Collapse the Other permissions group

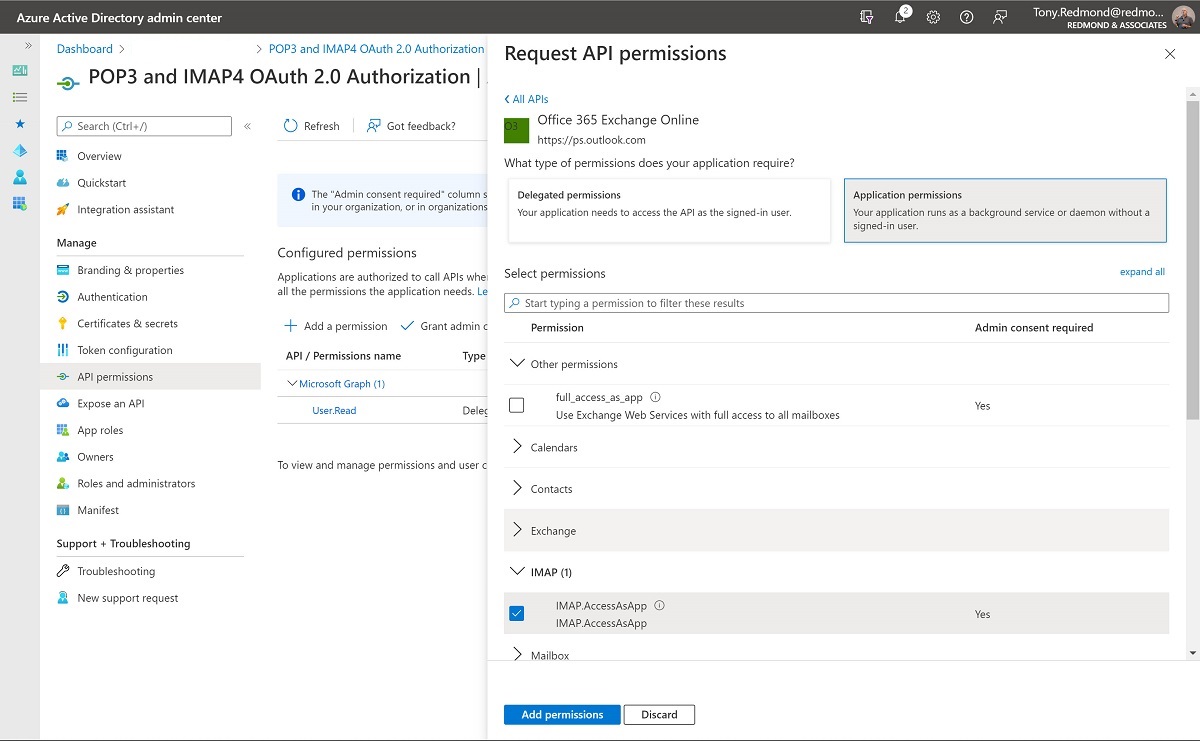click(517, 364)
